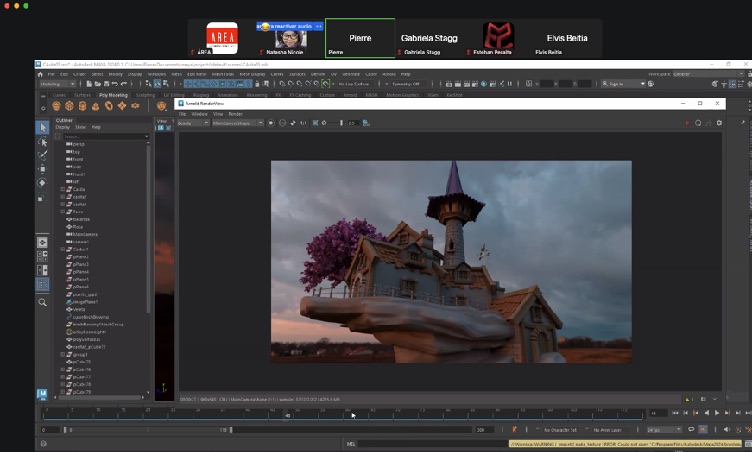This screenshot has height=452, width=752.
Task: Click the Save Scene disk icon
Action: click(106, 84)
